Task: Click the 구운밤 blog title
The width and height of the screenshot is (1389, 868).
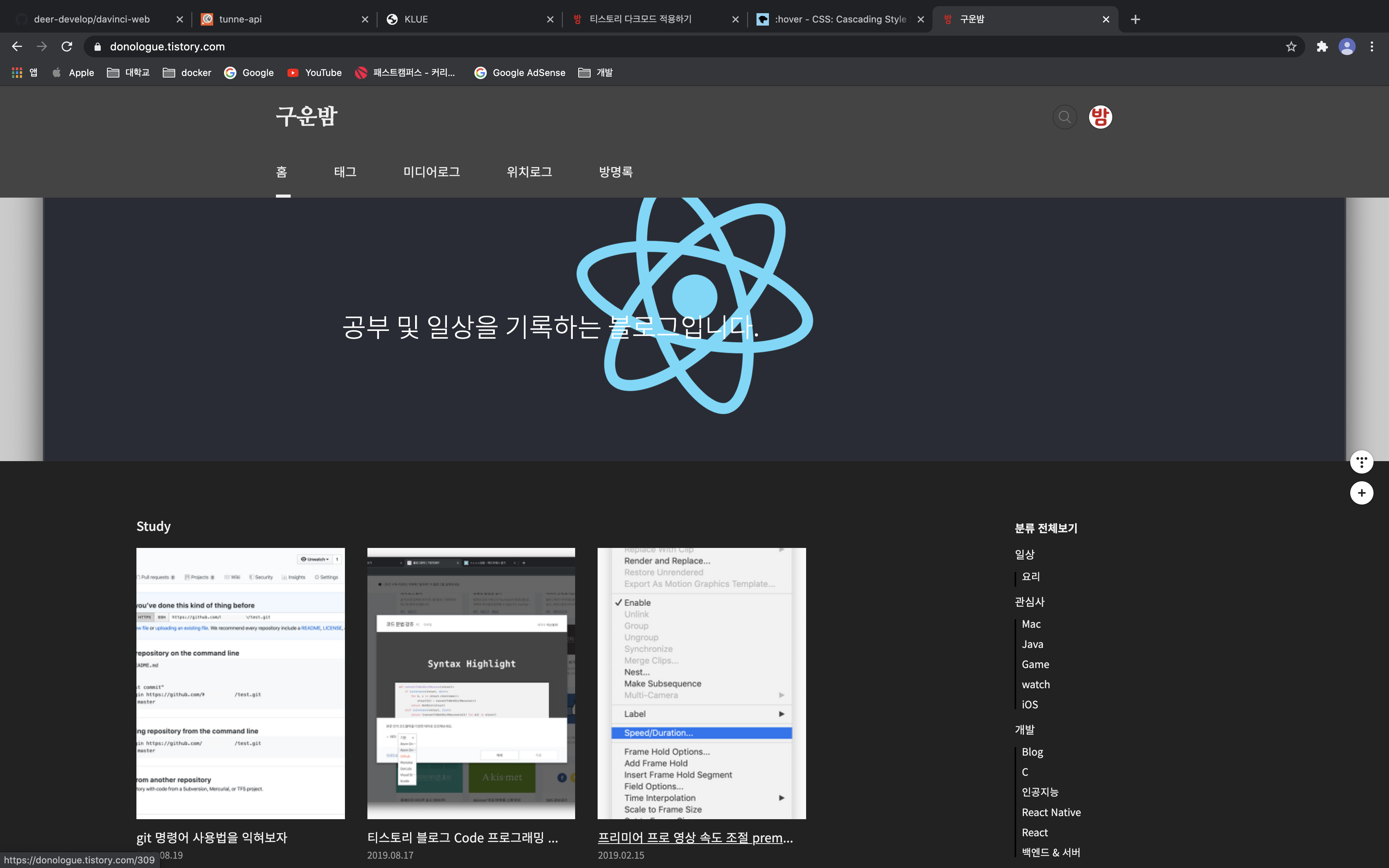Action: 307,117
